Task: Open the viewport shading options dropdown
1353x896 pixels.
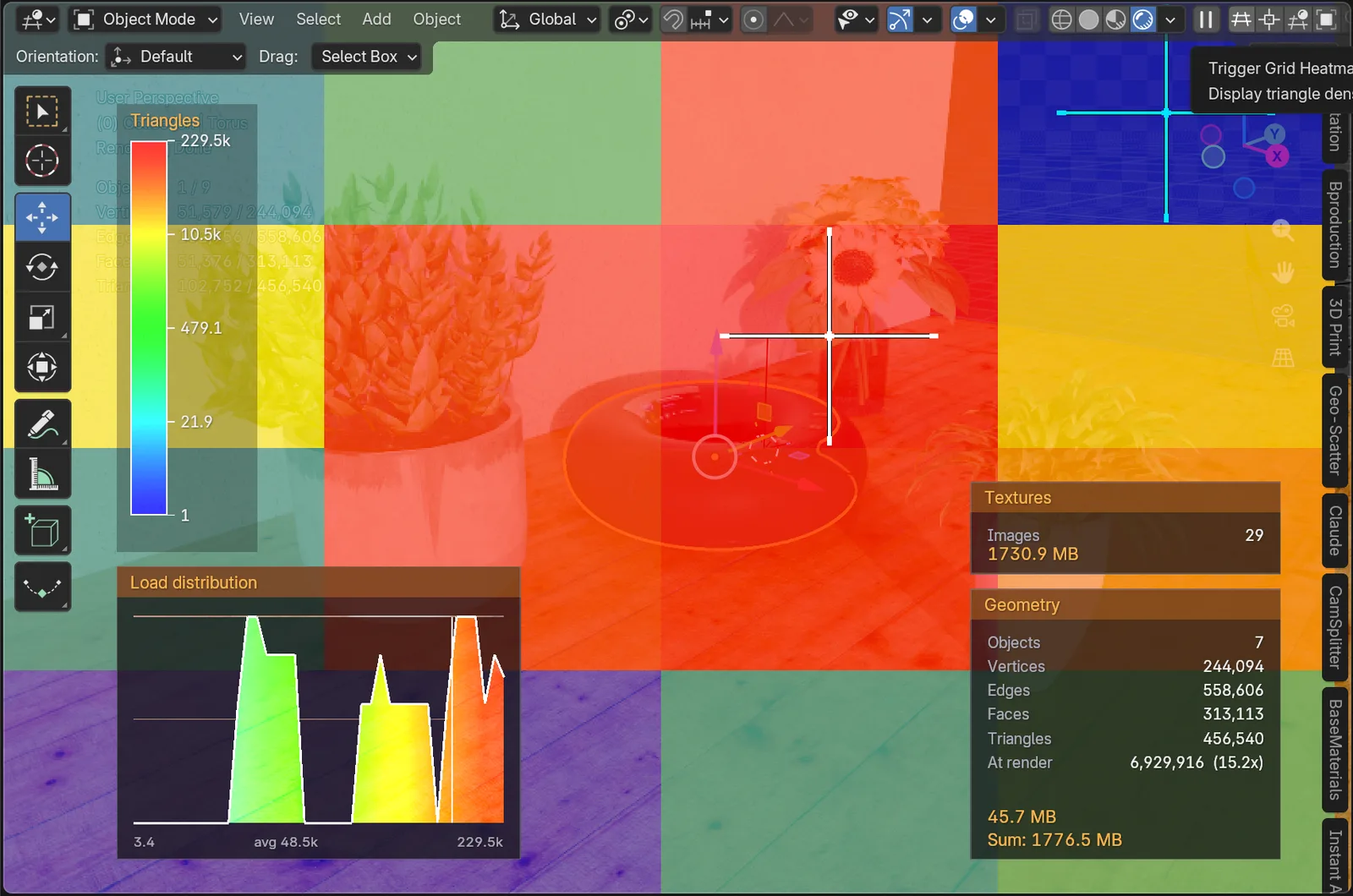Action: point(1169,19)
